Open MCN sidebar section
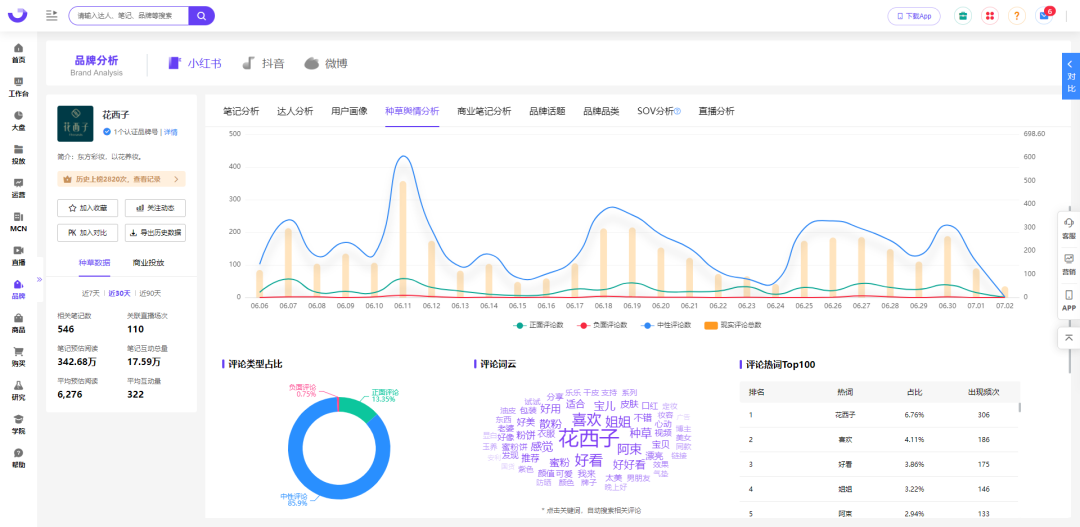Screen dimensions: 1080x527 point(19,222)
